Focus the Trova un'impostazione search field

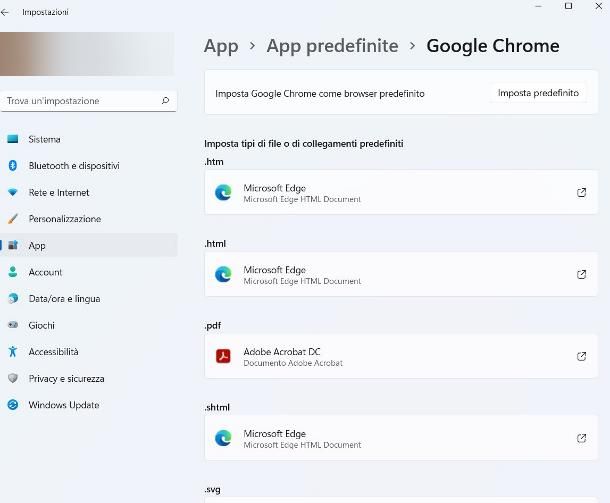tap(89, 101)
